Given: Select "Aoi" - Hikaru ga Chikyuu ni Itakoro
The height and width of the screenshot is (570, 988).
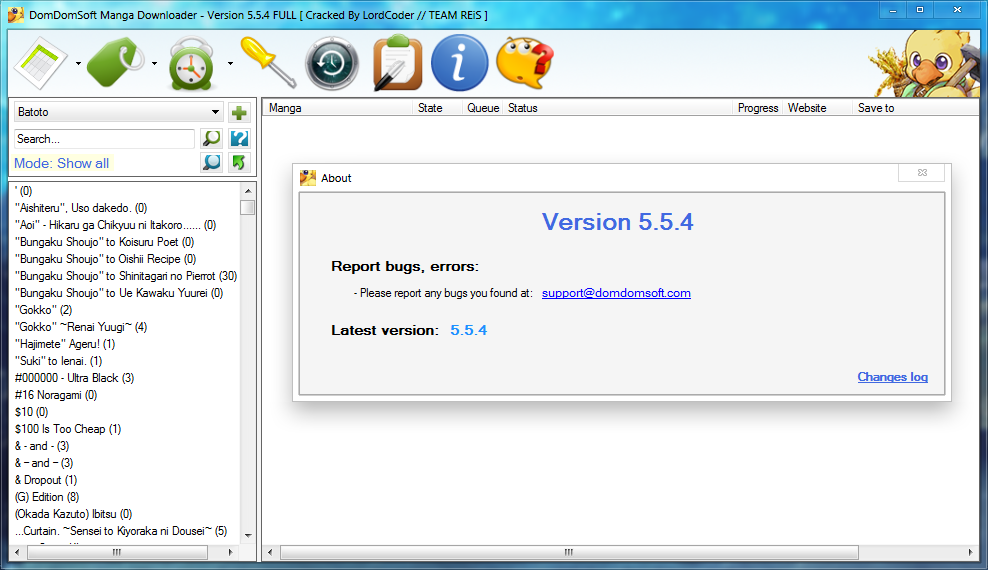Looking at the screenshot, I should click(x=115, y=225).
